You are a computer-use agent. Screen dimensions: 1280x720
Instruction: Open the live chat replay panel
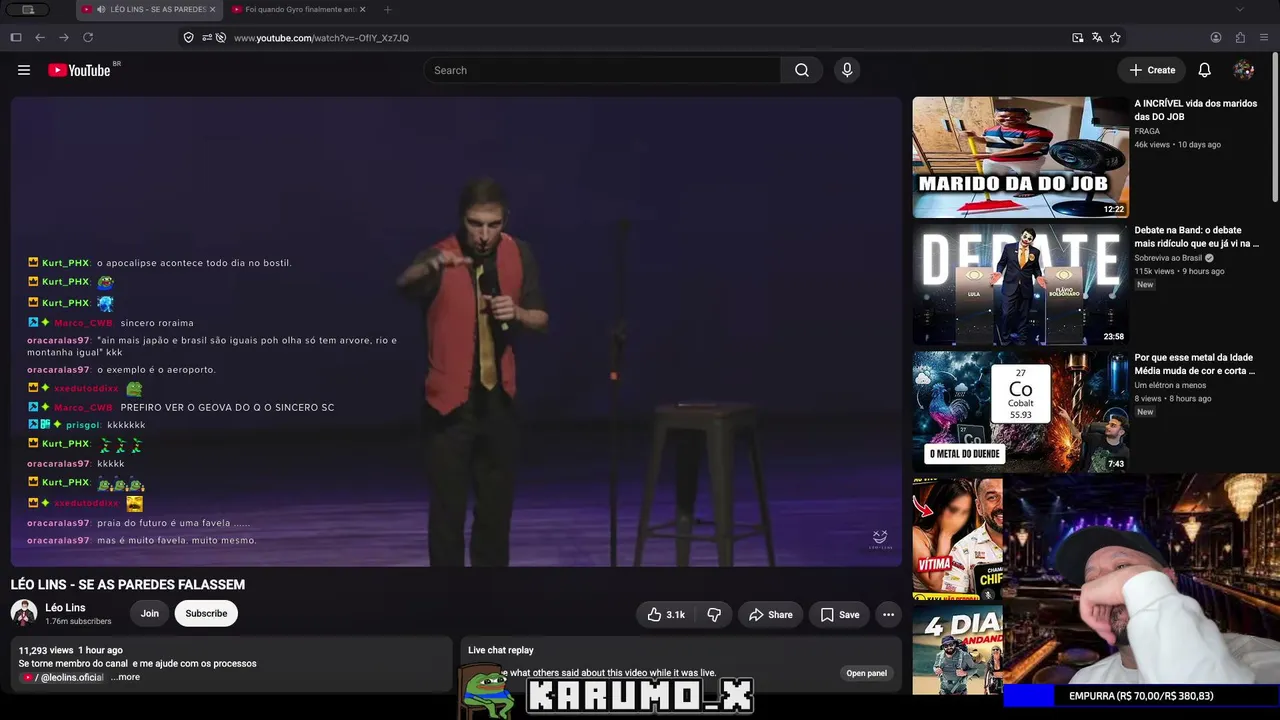click(866, 673)
